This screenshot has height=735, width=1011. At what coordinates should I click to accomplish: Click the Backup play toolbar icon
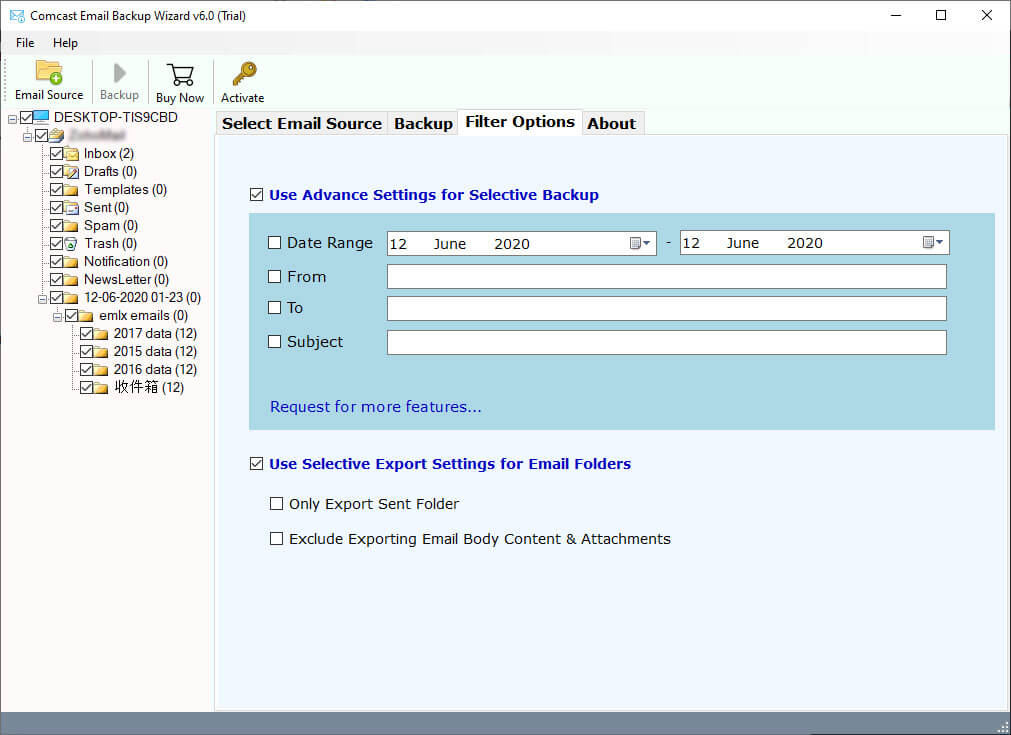[x=119, y=73]
